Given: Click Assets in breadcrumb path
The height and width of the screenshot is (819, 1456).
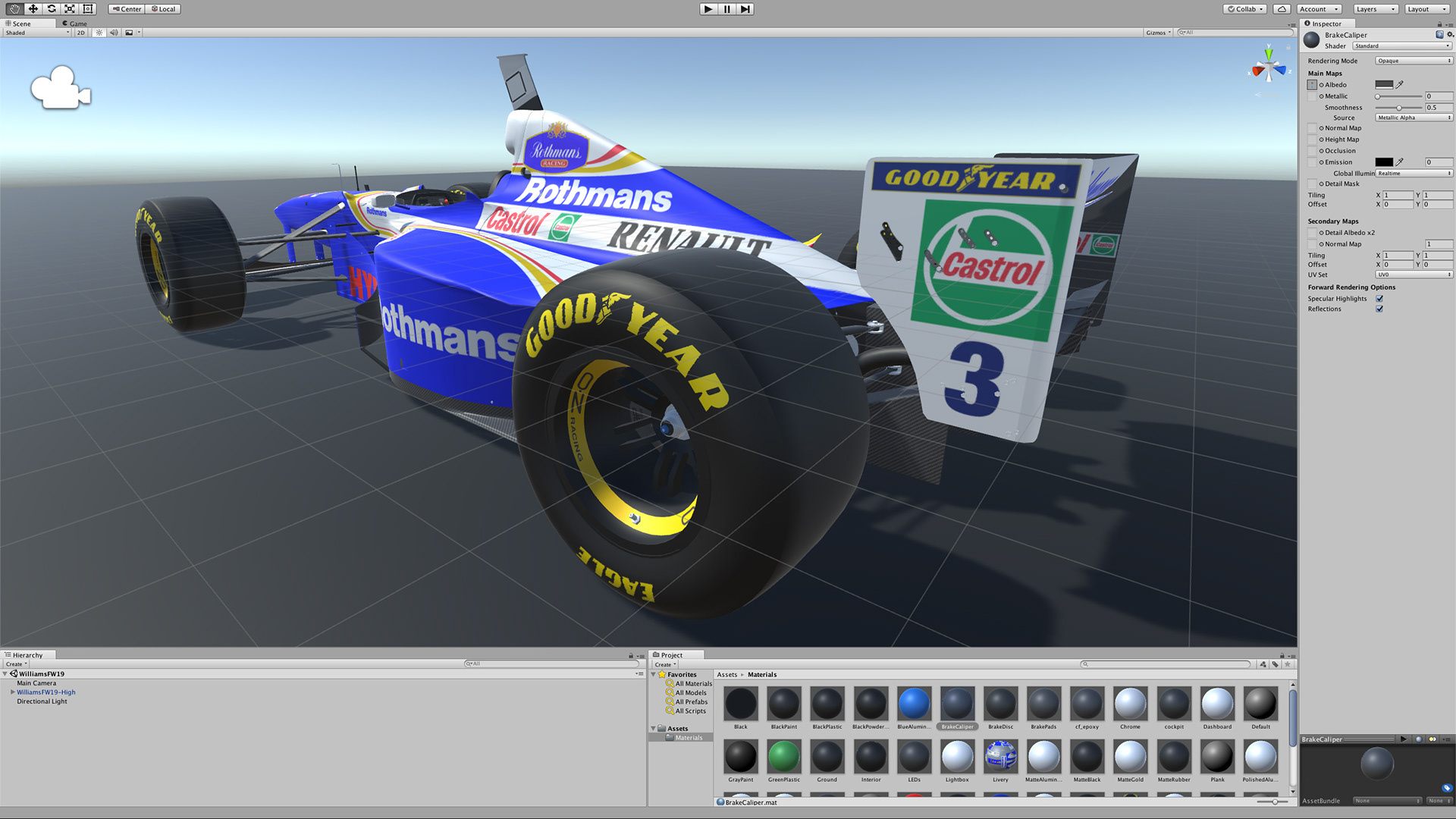Looking at the screenshot, I should tap(726, 675).
